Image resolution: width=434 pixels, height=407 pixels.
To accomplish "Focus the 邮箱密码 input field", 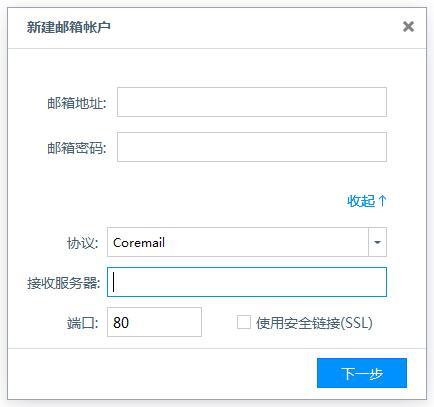I will pos(252,147).
